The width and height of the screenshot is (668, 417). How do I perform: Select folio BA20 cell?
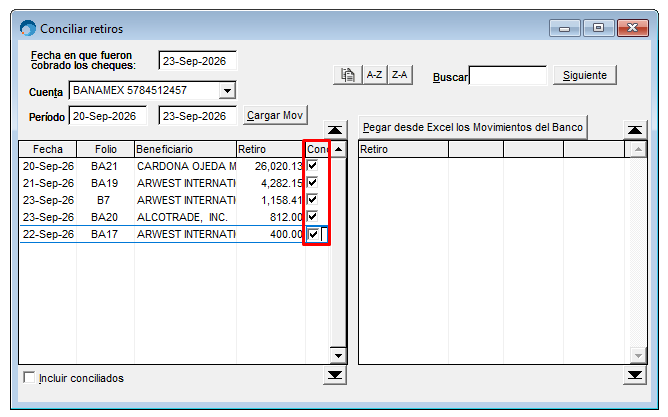point(104,217)
